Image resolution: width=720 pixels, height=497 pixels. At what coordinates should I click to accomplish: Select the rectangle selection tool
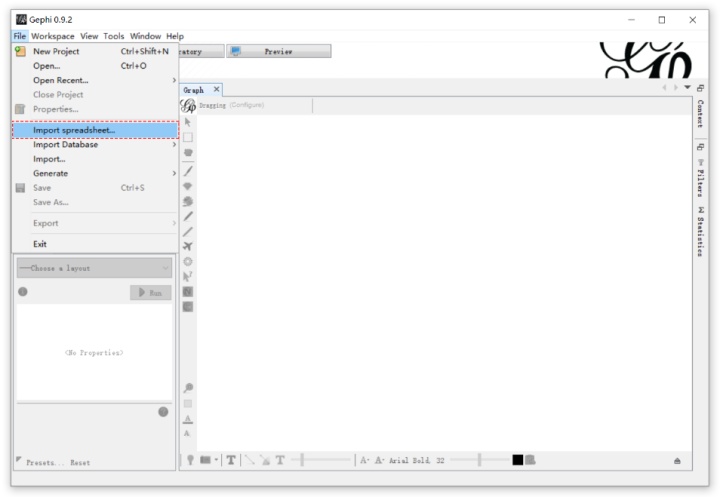coord(188,137)
